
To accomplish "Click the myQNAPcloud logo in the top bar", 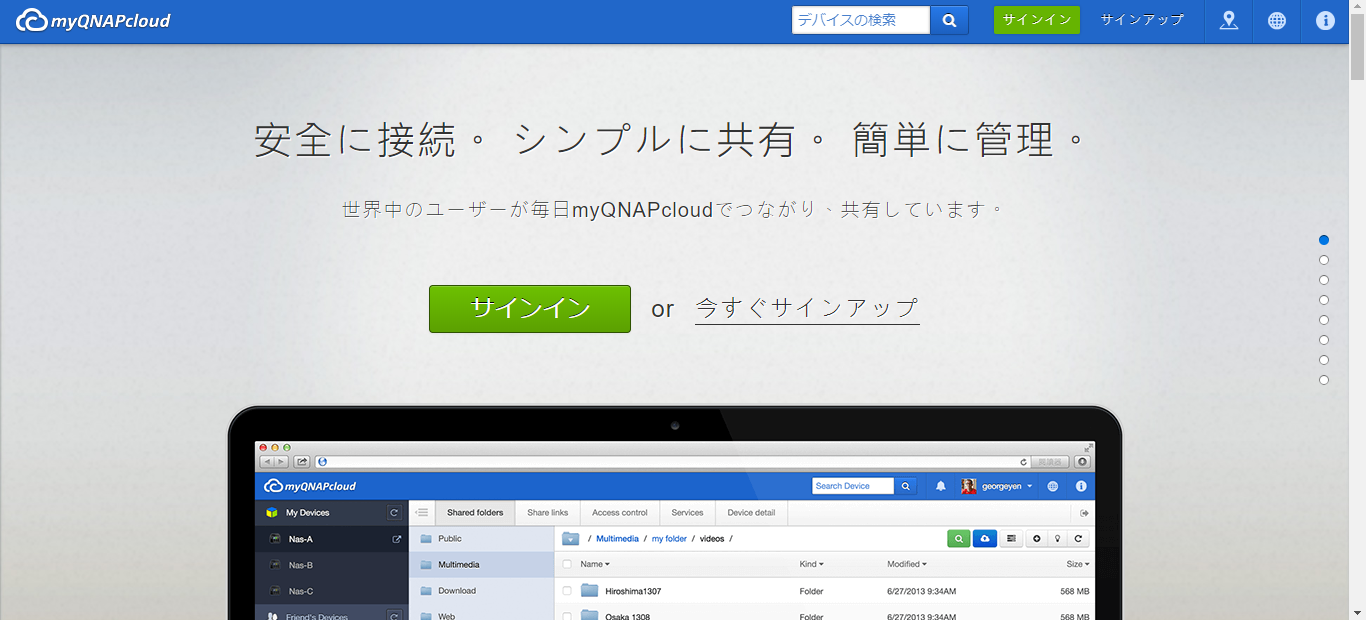I will [x=93, y=20].
